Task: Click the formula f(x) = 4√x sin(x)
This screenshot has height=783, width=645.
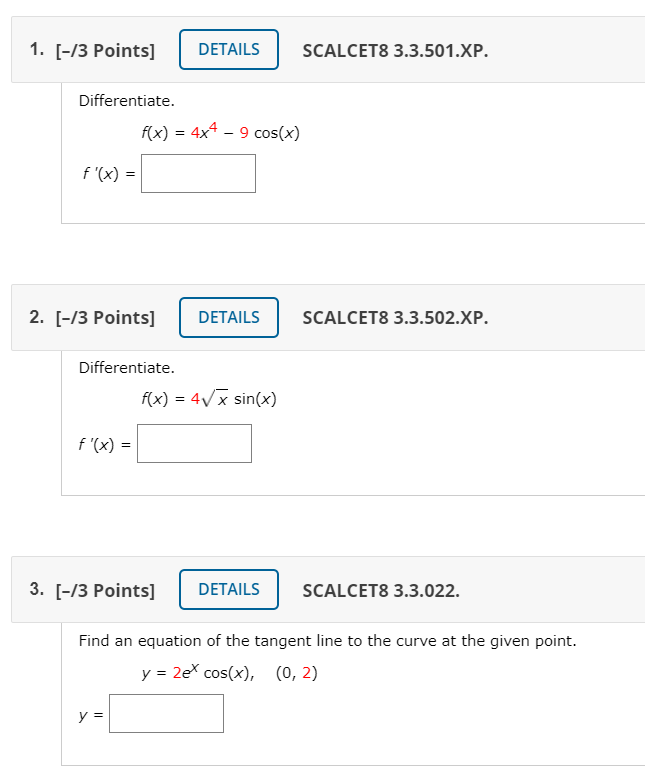Action: [x=209, y=399]
